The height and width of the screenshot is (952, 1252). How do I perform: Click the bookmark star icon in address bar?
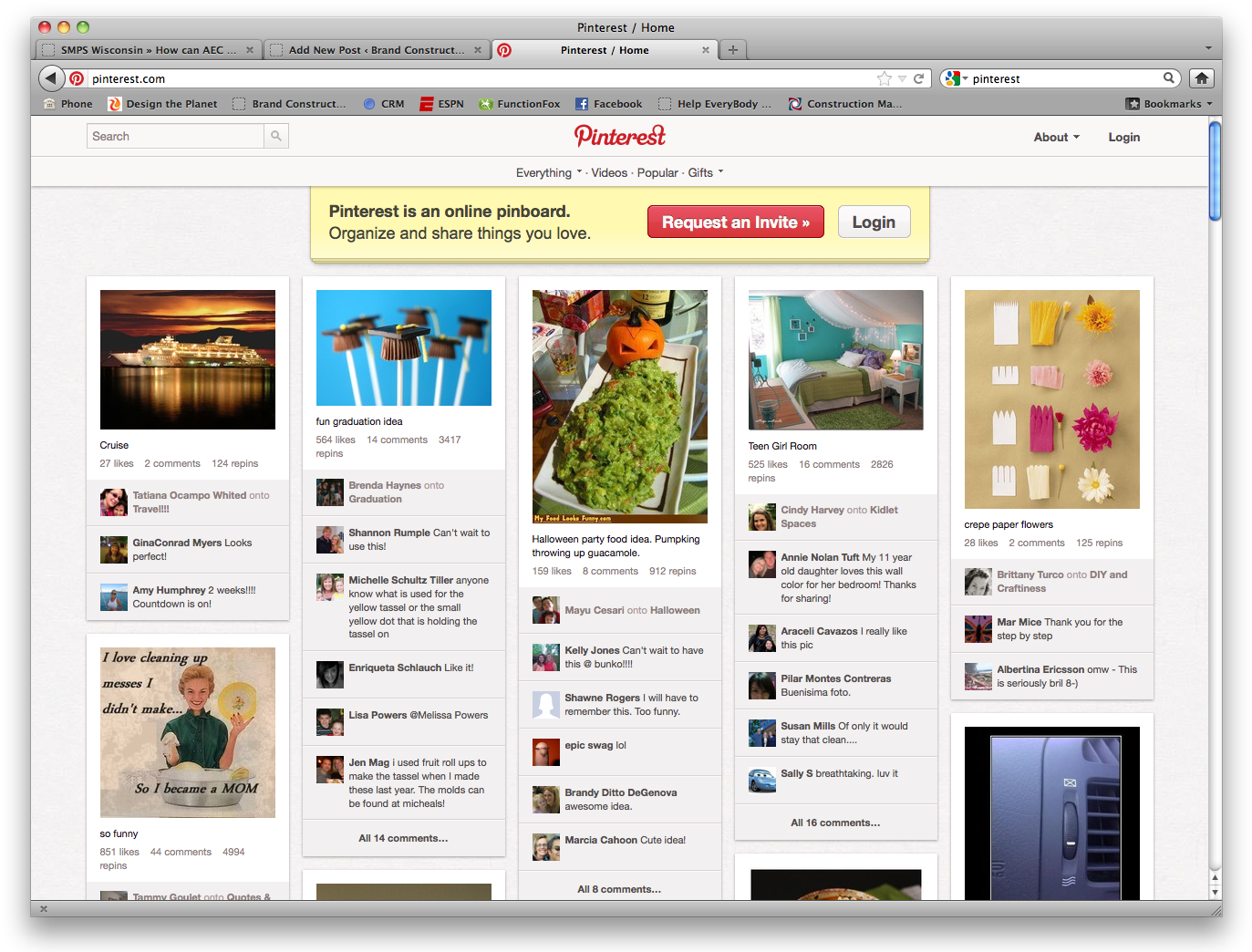point(884,78)
